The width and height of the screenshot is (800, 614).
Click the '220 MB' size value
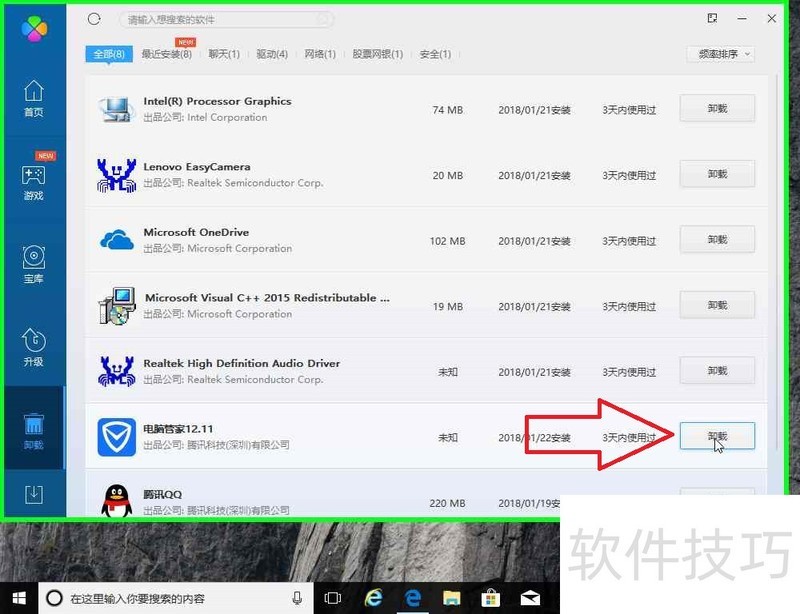click(x=447, y=503)
